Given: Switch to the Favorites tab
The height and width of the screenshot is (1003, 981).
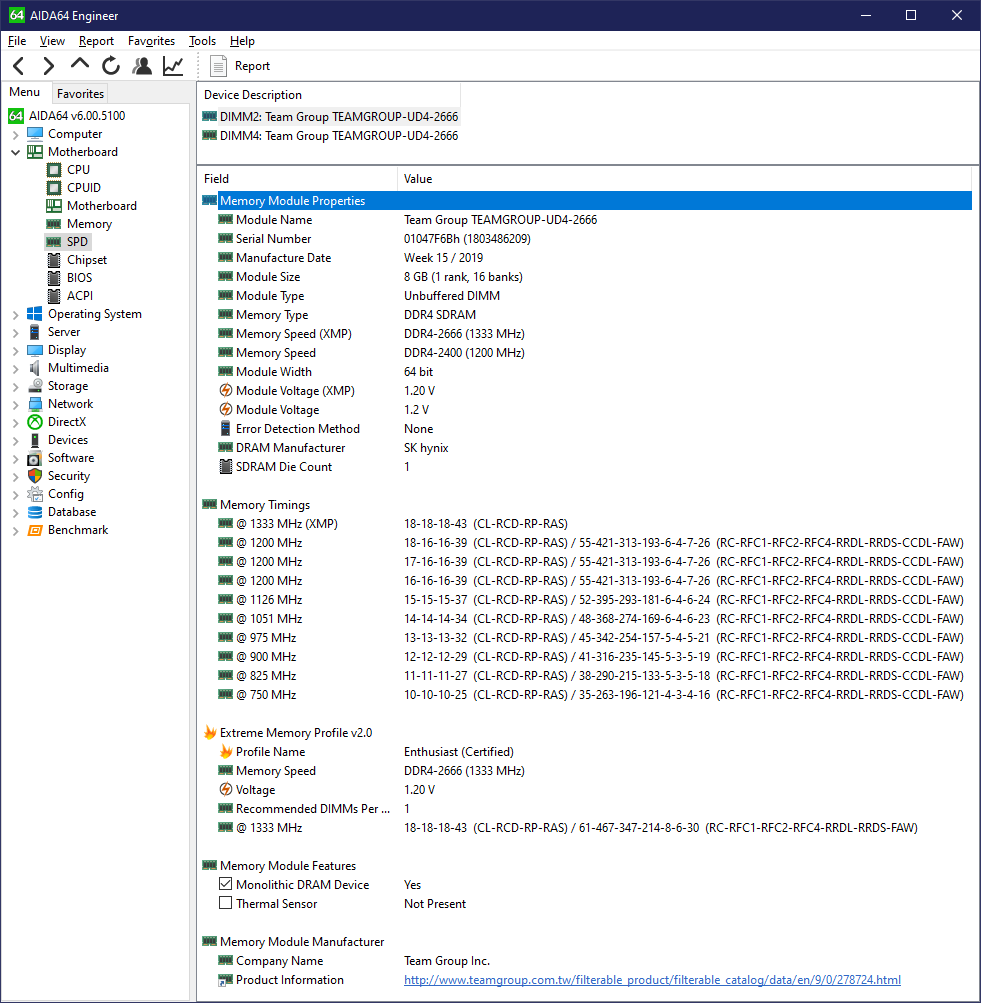Looking at the screenshot, I should pyautogui.click(x=80, y=94).
